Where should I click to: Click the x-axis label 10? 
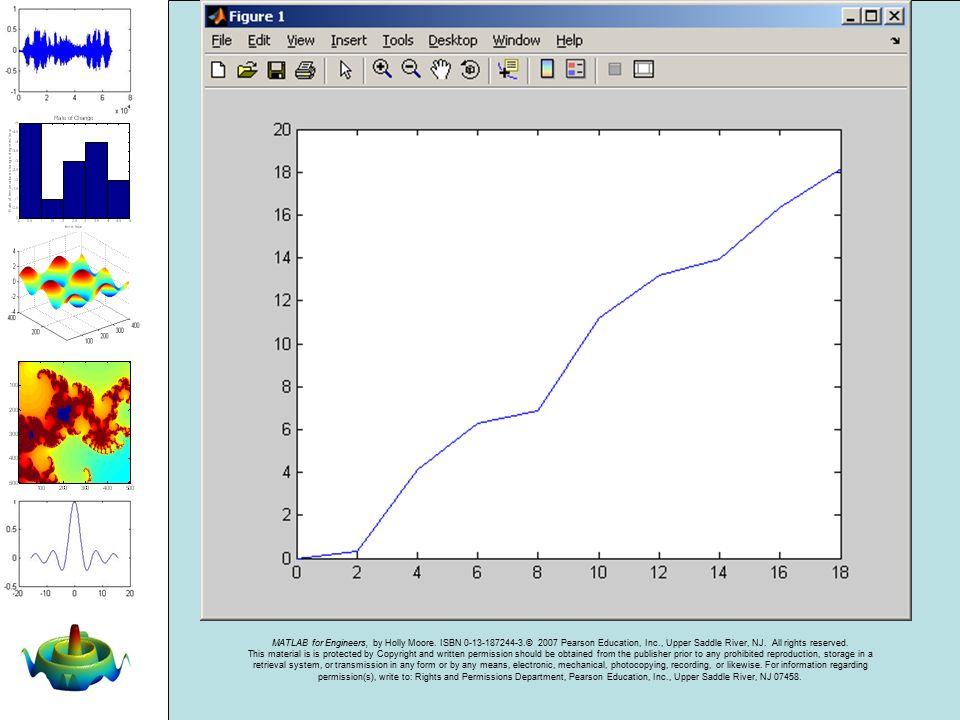pyautogui.click(x=598, y=572)
